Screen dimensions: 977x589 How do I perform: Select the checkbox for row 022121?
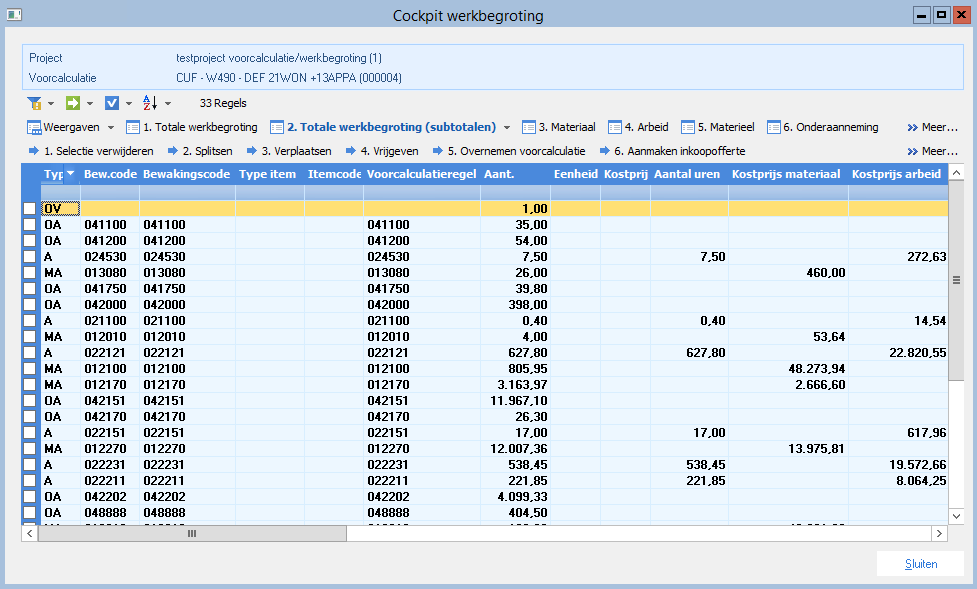click(29, 353)
